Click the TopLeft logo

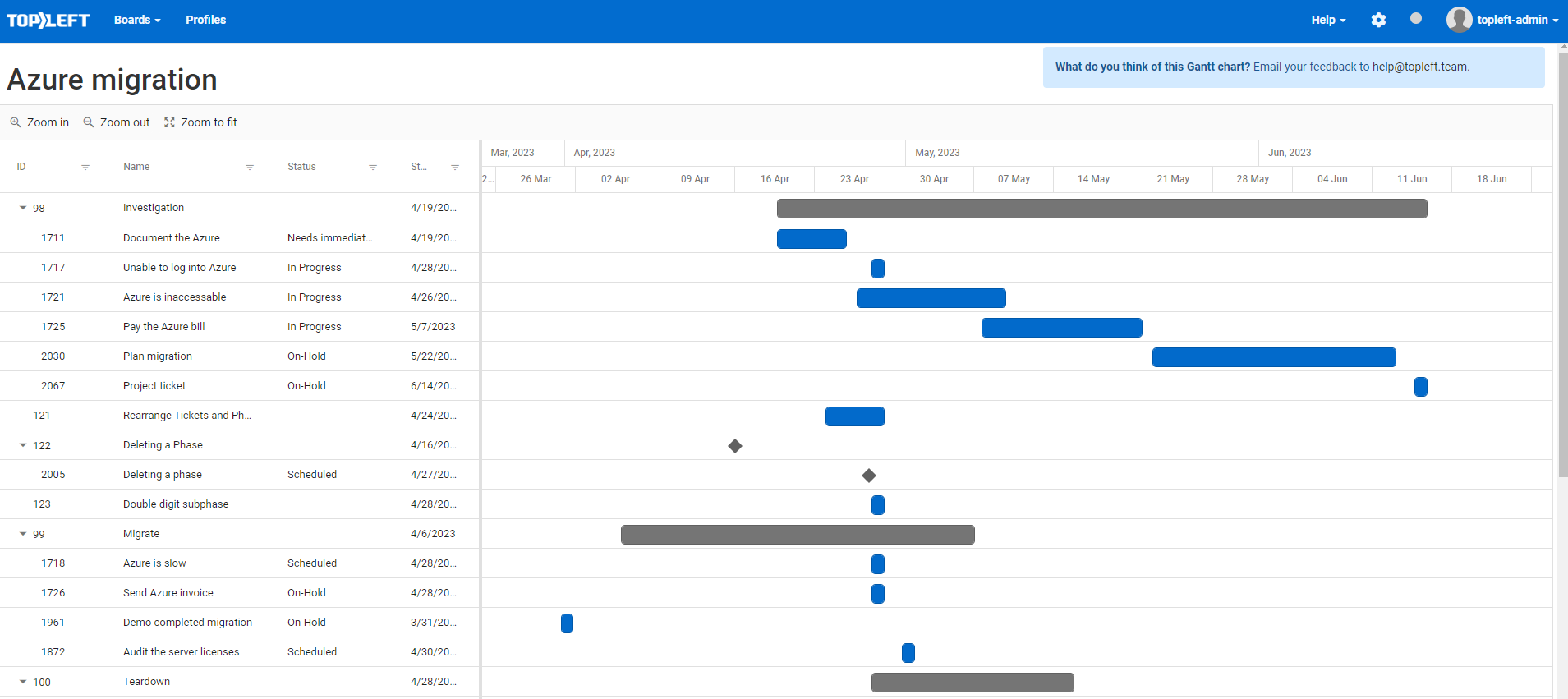(x=48, y=21)
